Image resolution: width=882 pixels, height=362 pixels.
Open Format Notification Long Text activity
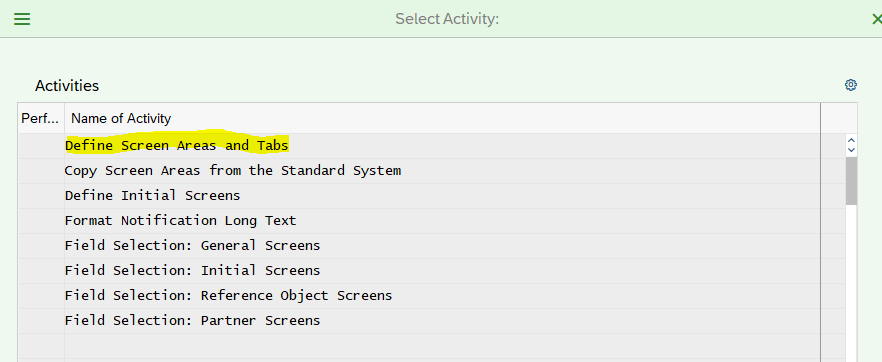(181, 220)
